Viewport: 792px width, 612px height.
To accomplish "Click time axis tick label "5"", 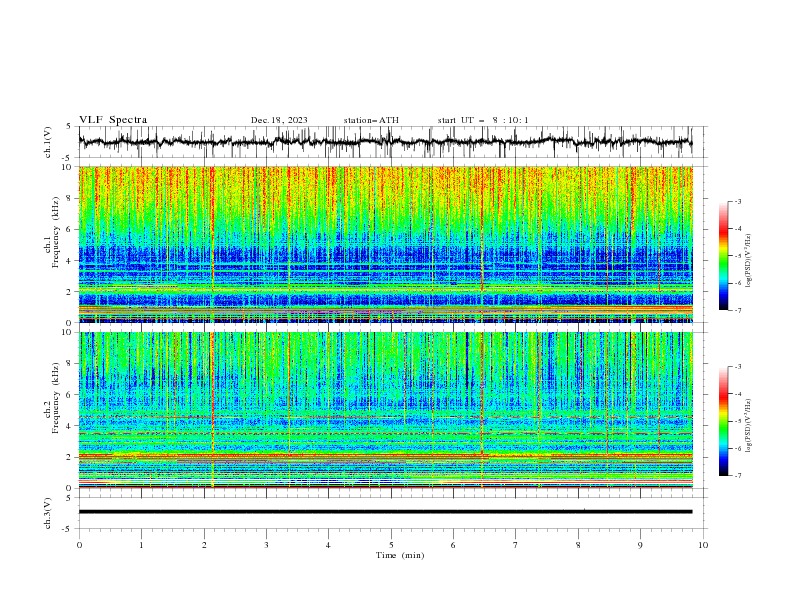I will [391, 545].
